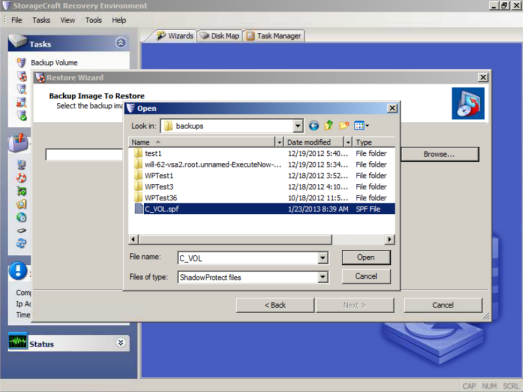Click the Status panel monitor icon
Image resolution: width=523 pixels, height=392 pixels.
click(18, 342)
